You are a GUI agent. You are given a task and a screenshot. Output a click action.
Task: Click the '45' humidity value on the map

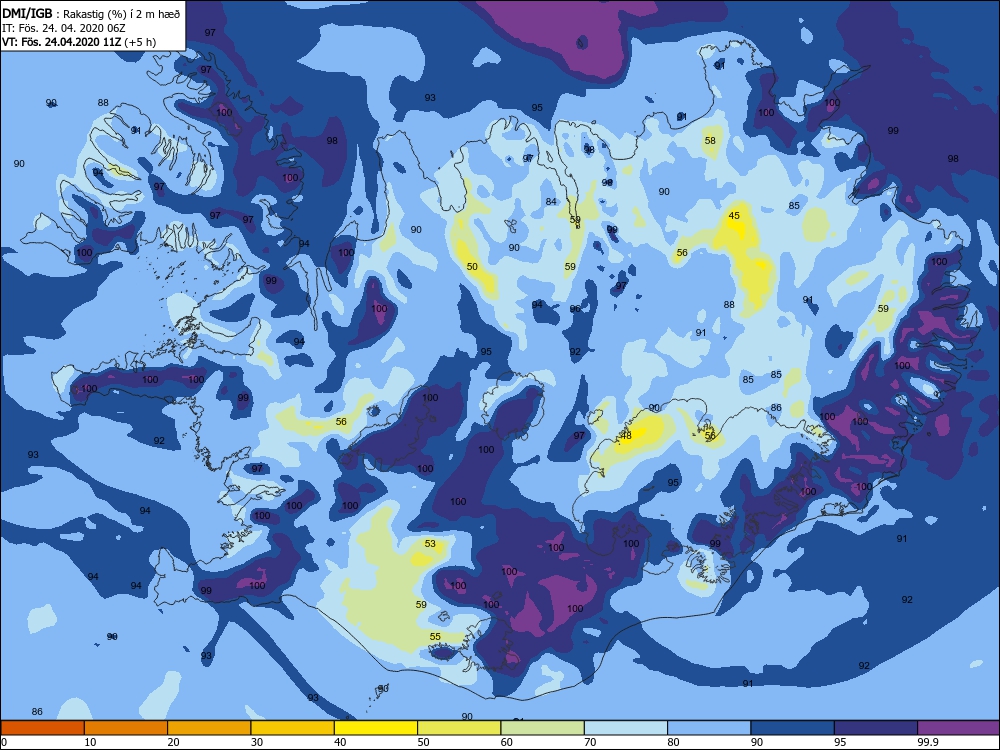point(734,216)
